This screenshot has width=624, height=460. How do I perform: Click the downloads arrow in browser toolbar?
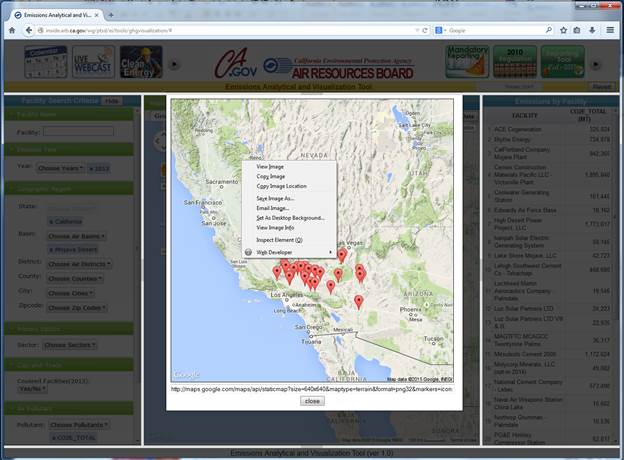594,31
